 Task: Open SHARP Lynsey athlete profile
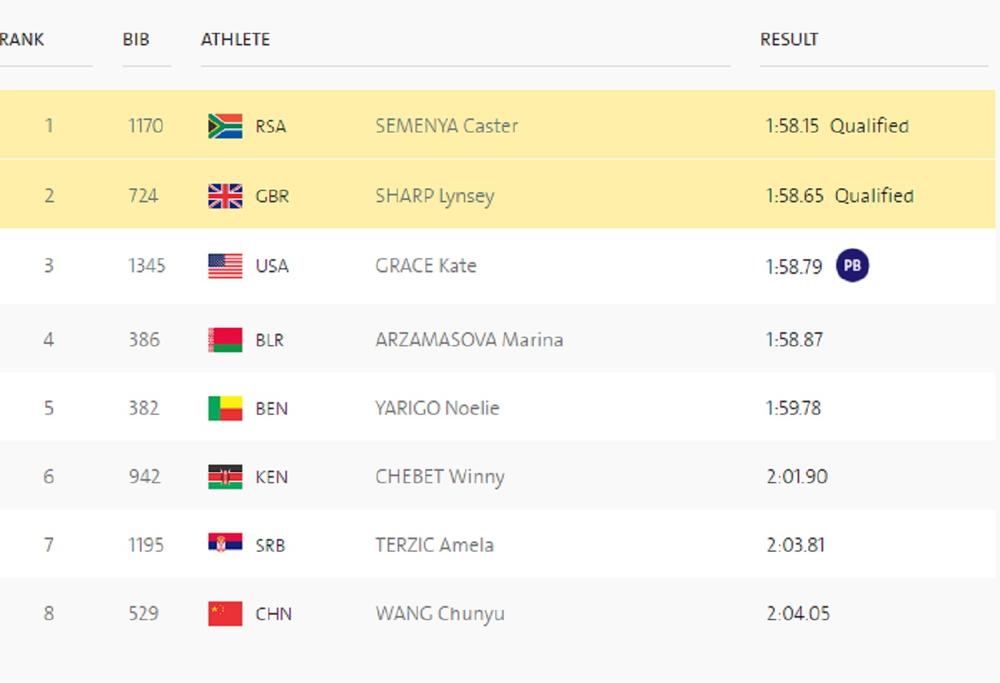pos(434,196)
